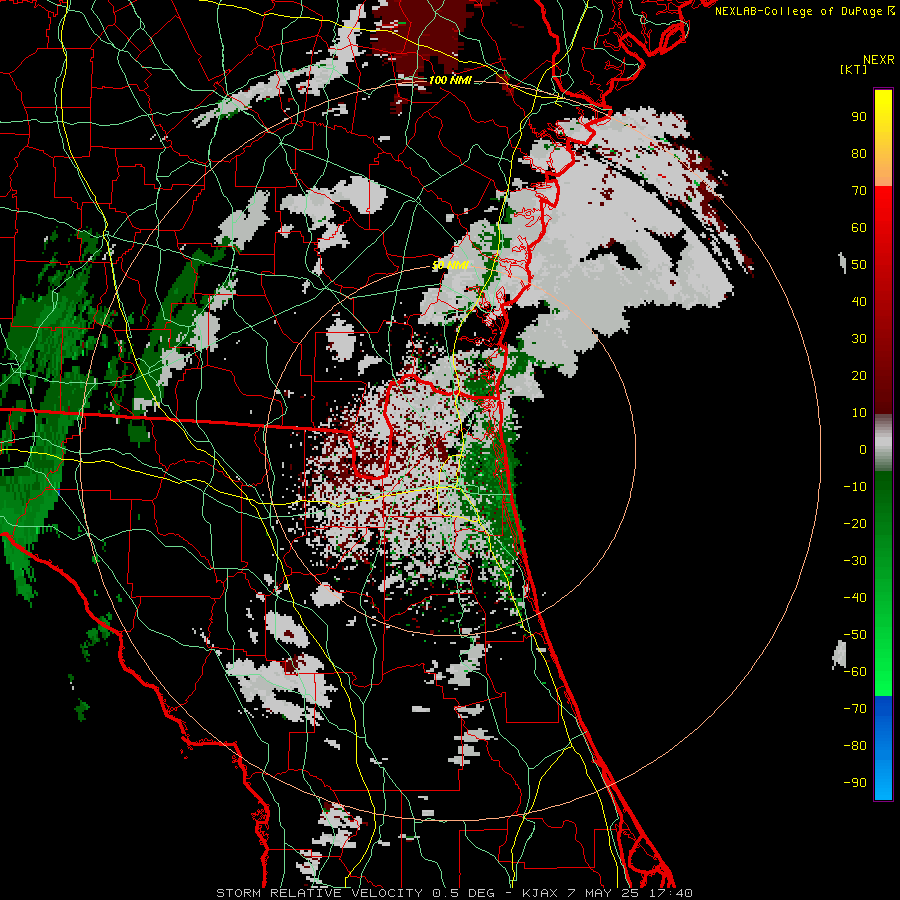The width and height of the screenshot is (900, 900).
Task: Click the positive 10 value on velocity scale
Action: click(859, 413)
